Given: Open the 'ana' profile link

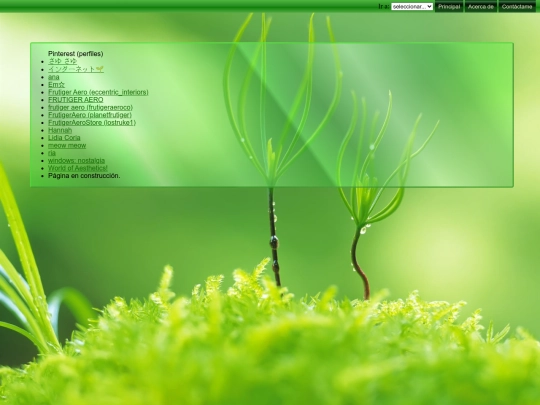Looking at the screenshot, I should click(x=54, y=77).
